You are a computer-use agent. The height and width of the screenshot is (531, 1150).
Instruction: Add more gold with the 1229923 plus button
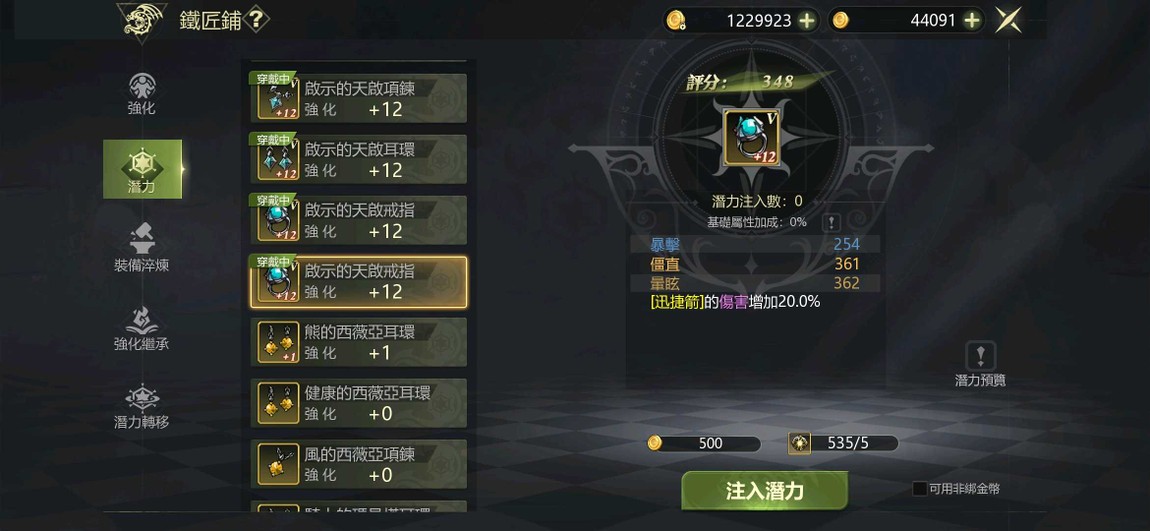pos(807,21)
